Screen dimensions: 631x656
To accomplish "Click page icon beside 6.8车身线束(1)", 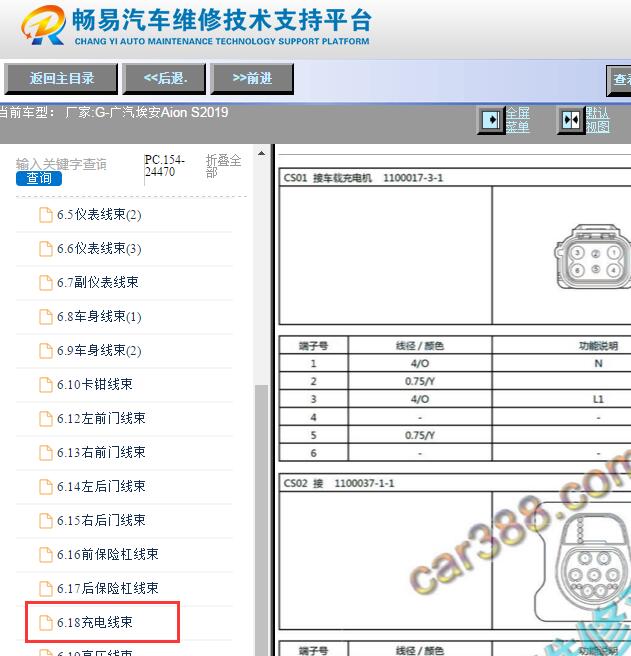I will pyautogui.click(x=46, y=317).
